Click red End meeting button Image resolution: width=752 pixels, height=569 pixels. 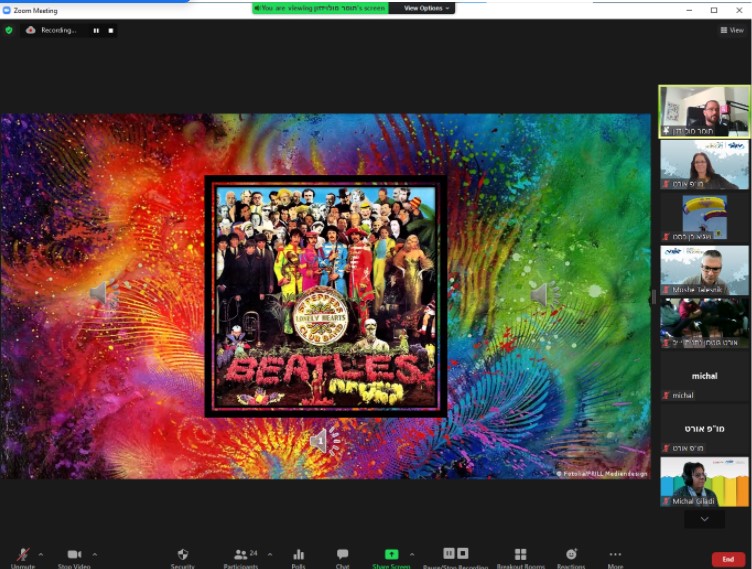[728, 559]
